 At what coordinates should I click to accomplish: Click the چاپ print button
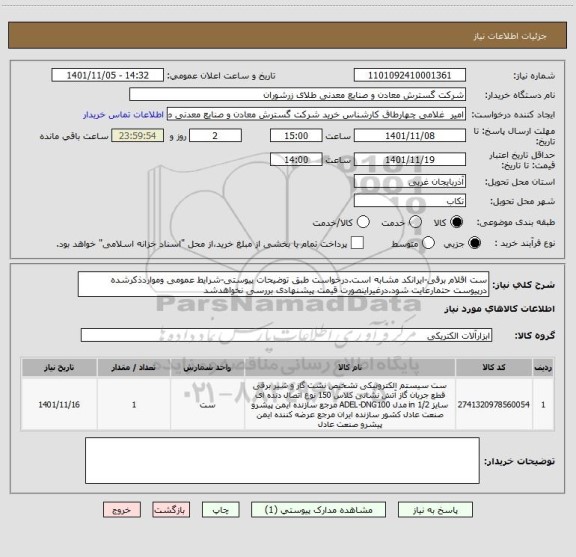[x=220, y=510]
